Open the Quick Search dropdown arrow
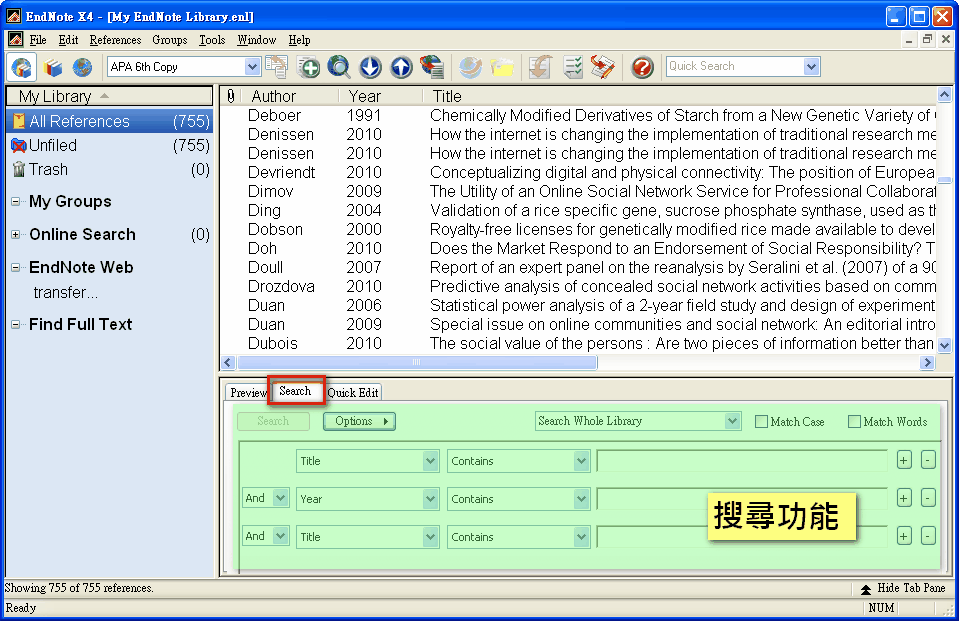 click(811, 67)
